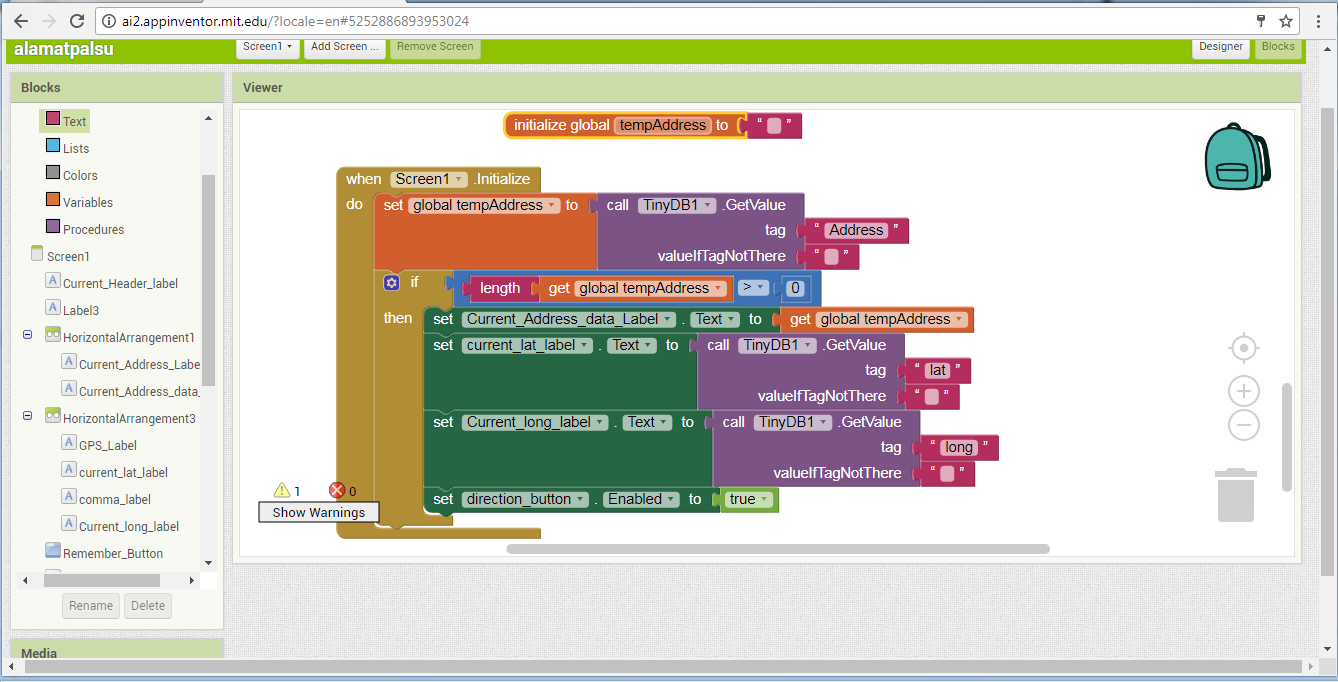Click the length text block
The width and height of the screenshot is (1338, 682).
(500, 288)
